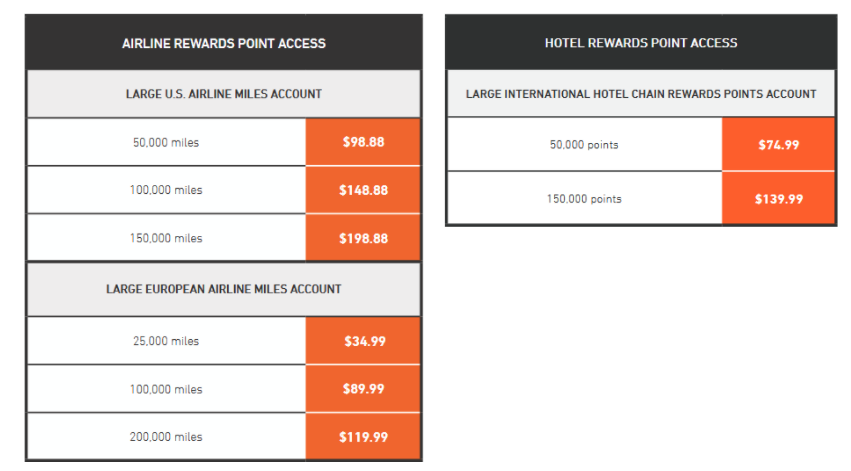Click the 100,000 miles label under European account
The height and width of the screenshot is (471, 851).
166,389
